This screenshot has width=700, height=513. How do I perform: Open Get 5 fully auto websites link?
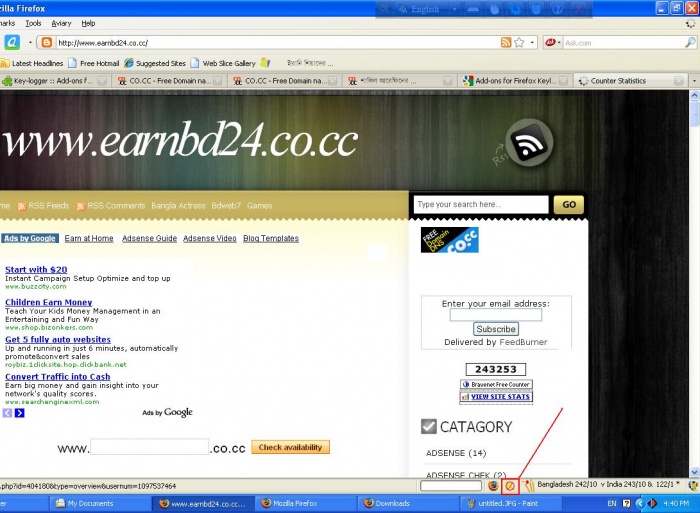point(58,340)
